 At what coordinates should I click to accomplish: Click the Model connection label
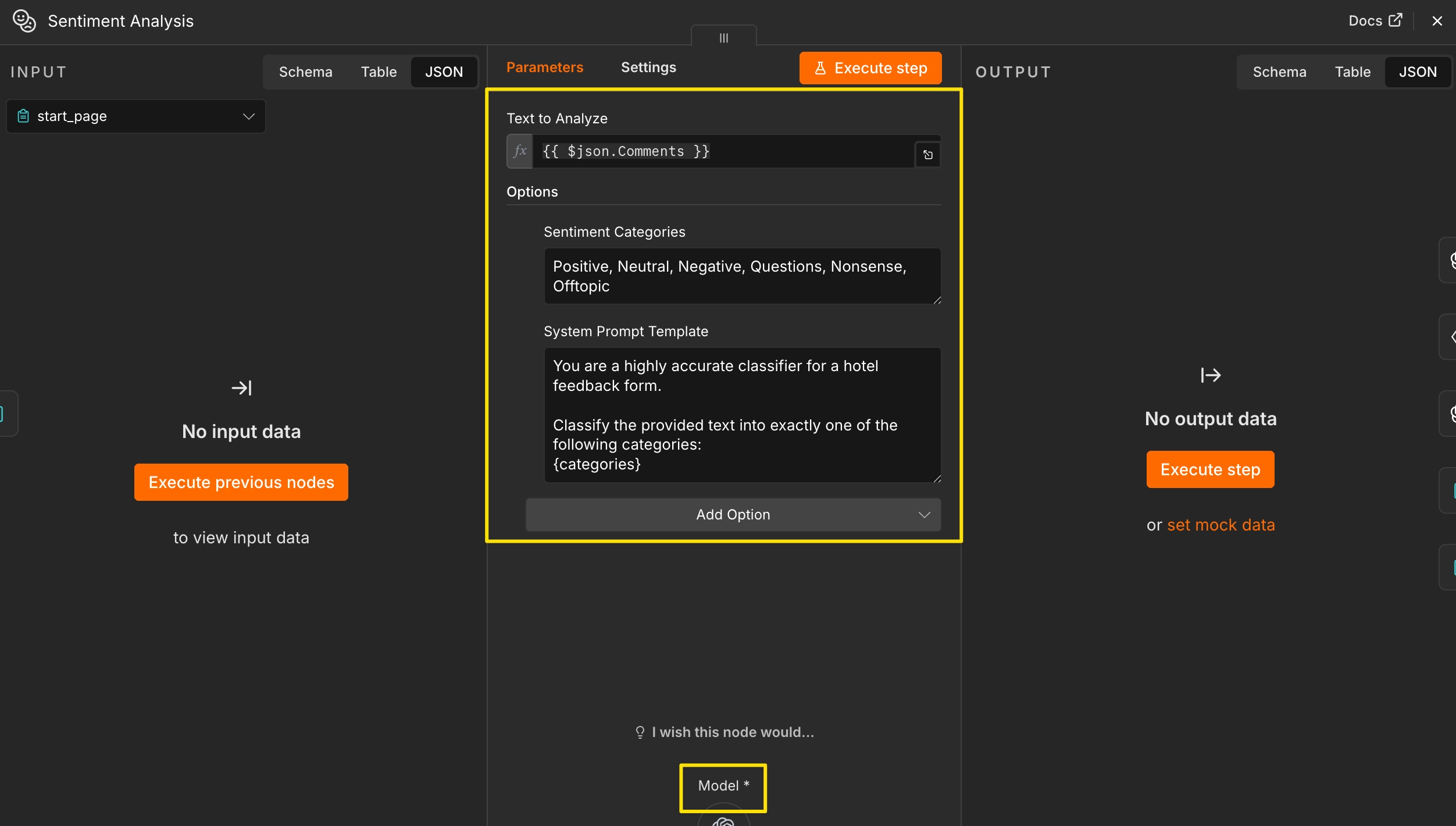click(x=723, y=786)
